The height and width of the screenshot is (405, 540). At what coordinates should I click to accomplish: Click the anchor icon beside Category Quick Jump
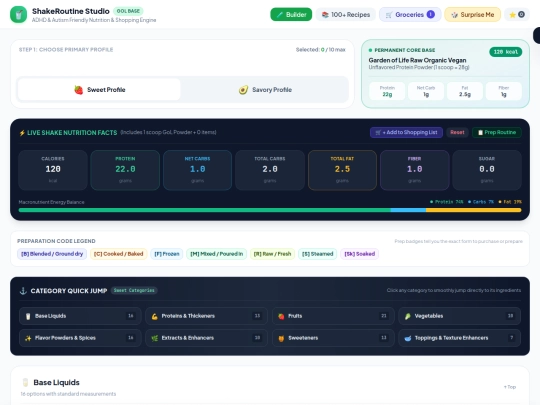[x=23, y=291]
